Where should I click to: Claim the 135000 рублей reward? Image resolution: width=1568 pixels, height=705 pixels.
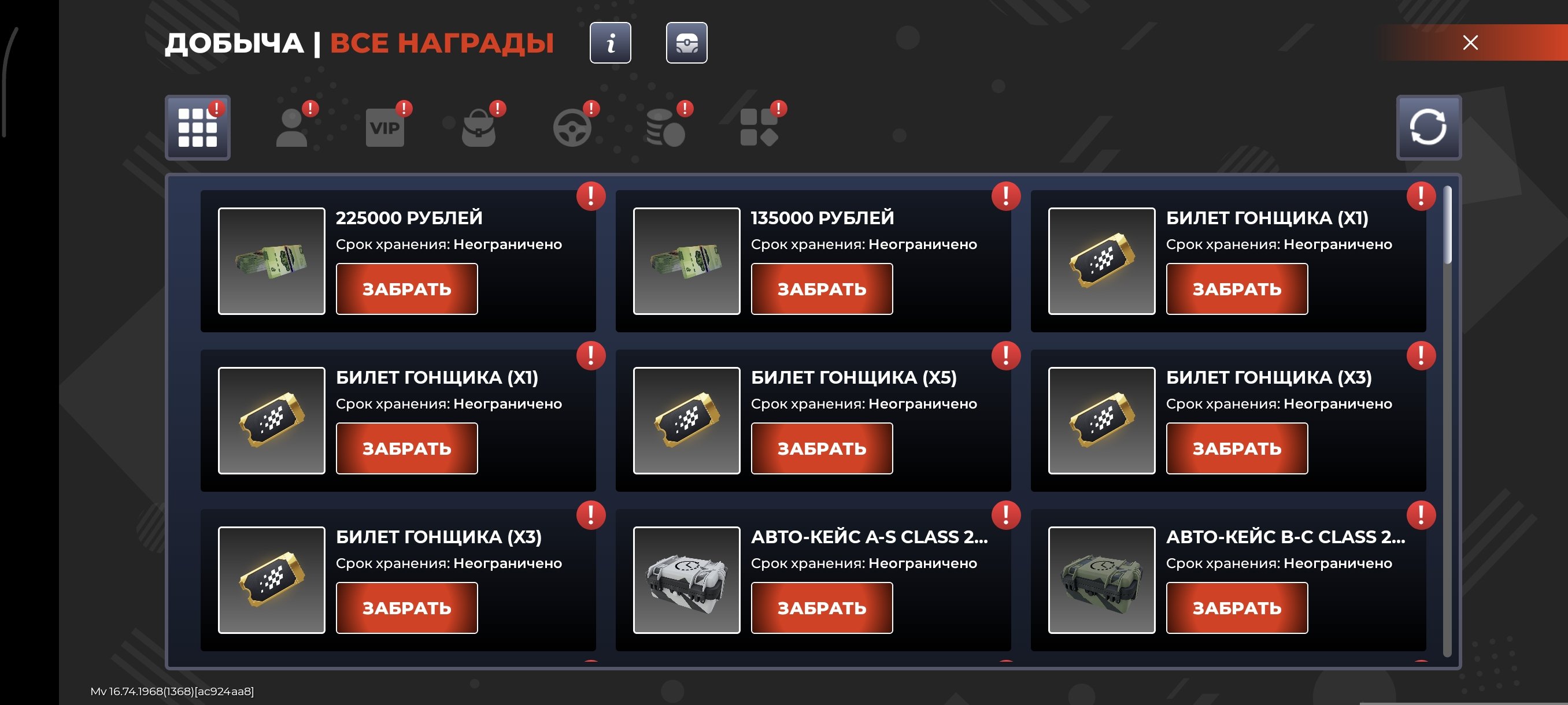[x=822, y=289]
